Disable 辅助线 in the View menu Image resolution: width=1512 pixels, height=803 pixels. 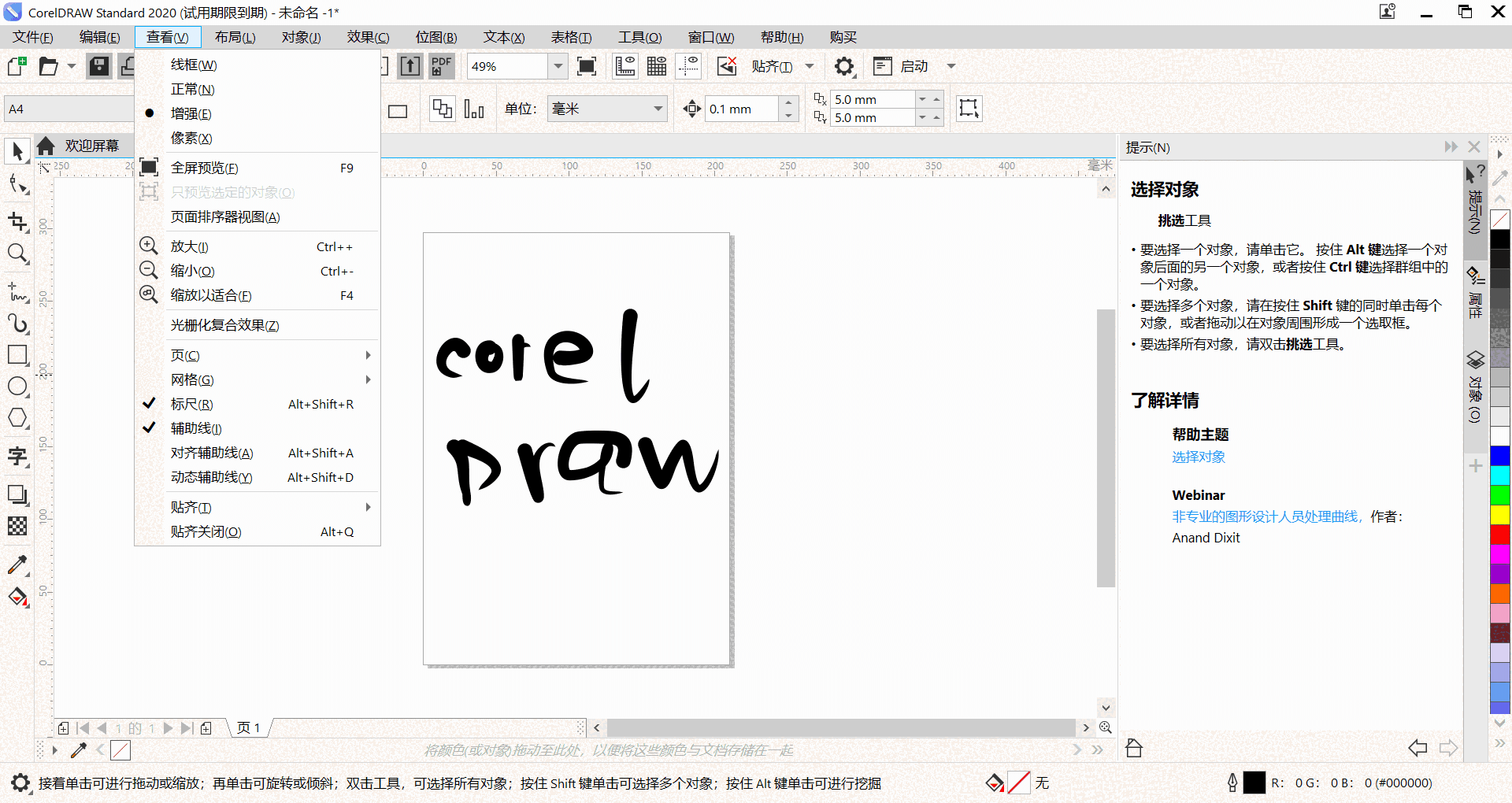(x=195, y=428)
